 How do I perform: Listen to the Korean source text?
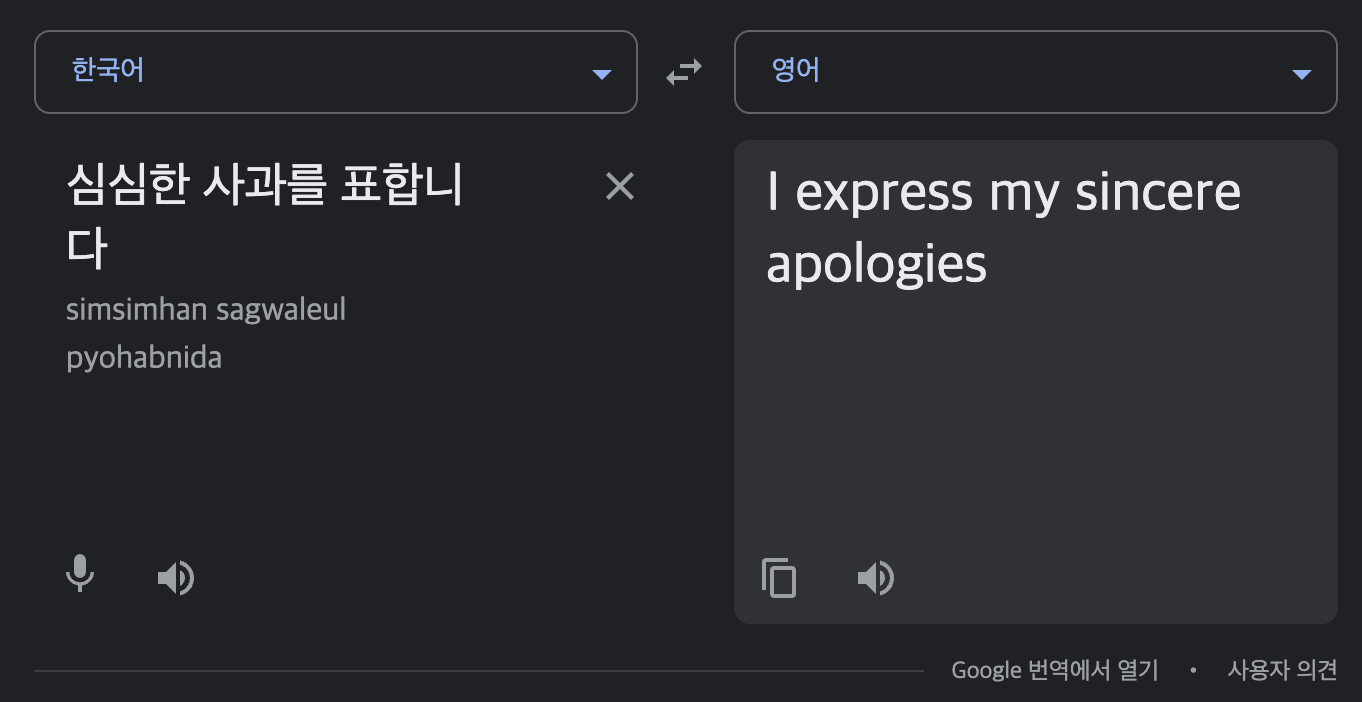pos(175,577)
